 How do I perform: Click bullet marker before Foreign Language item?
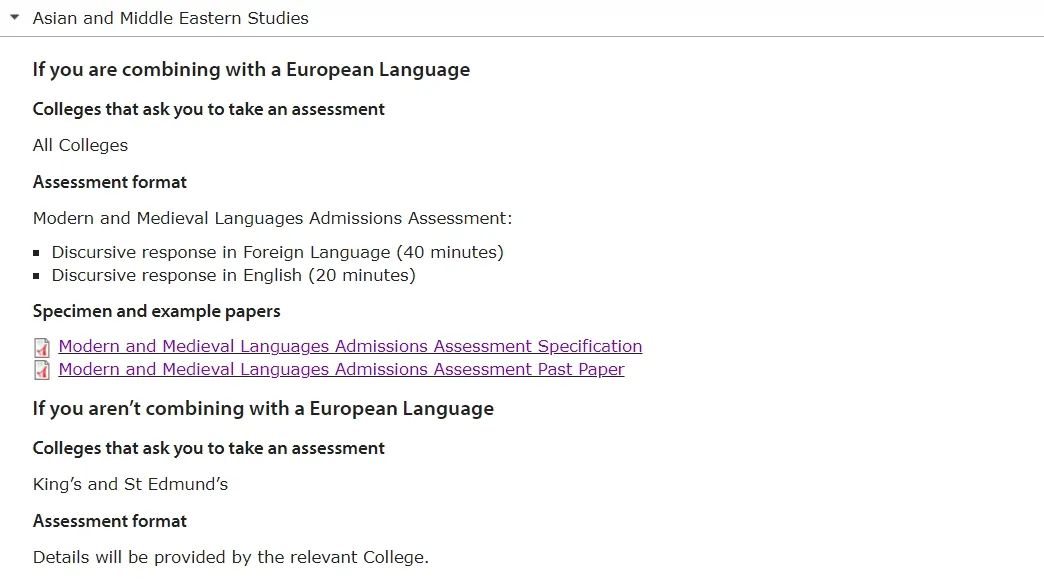coord(36,253)
